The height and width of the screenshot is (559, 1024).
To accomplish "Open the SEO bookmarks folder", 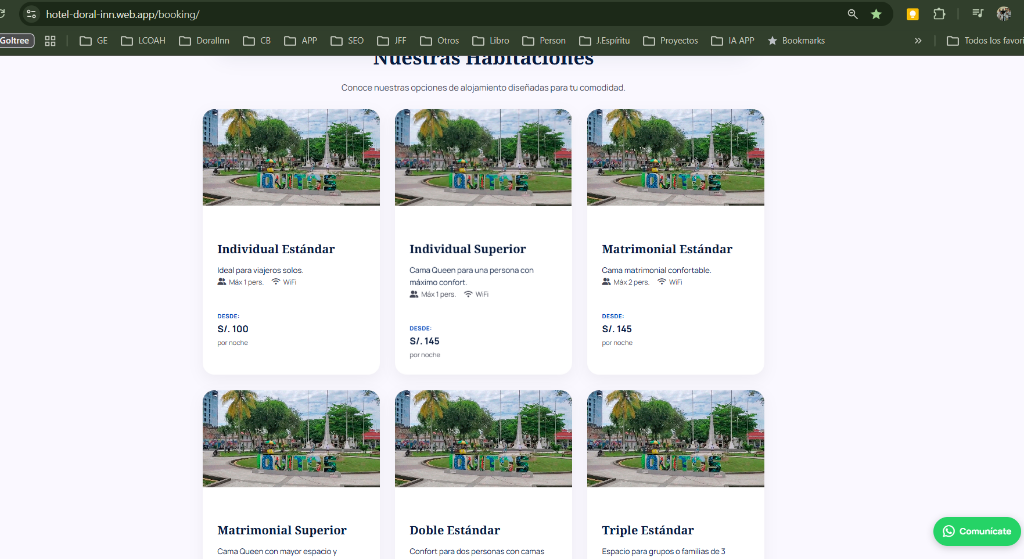I will click(x=347, y=40).
